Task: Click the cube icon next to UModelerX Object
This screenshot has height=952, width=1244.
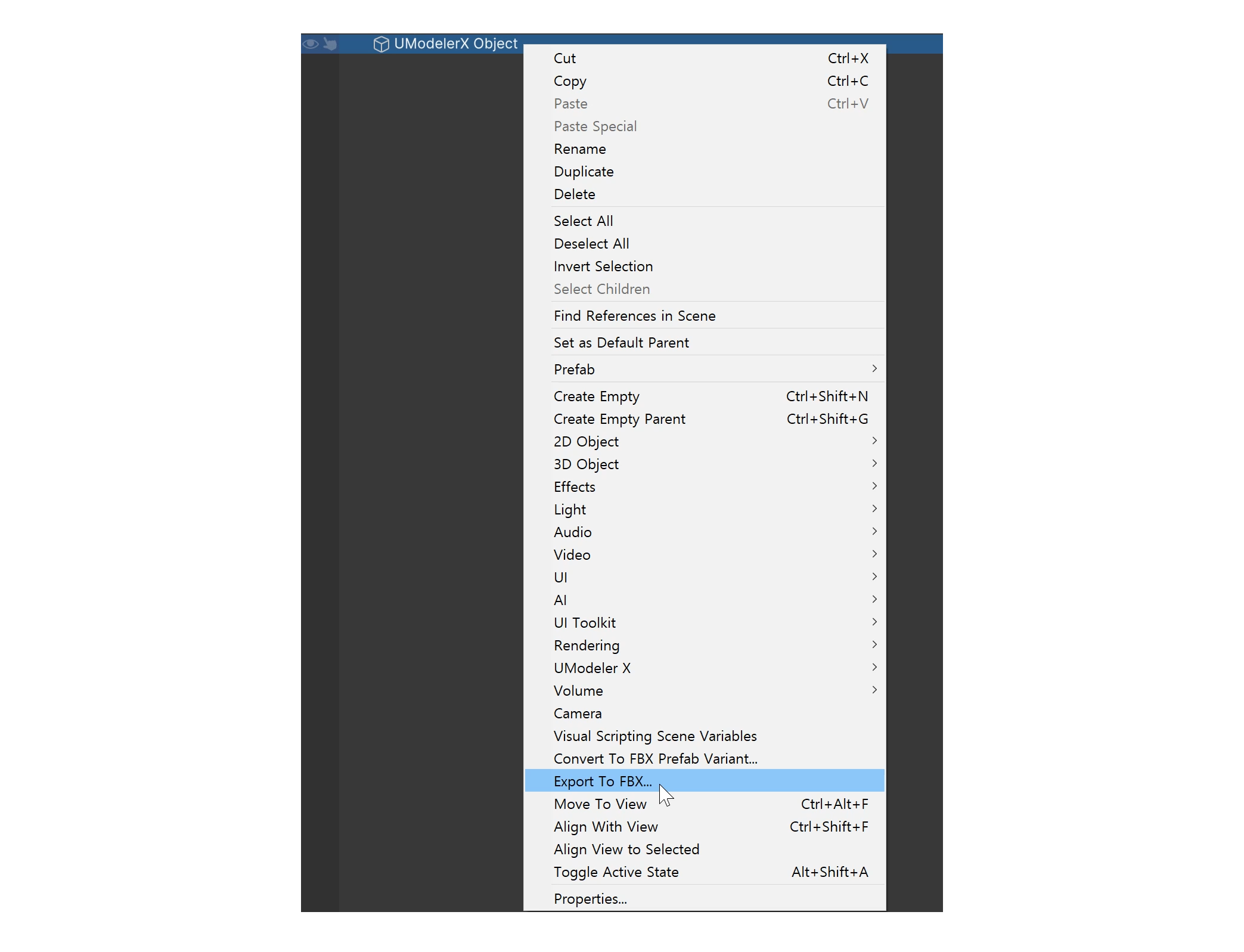Action: [381, 44]
